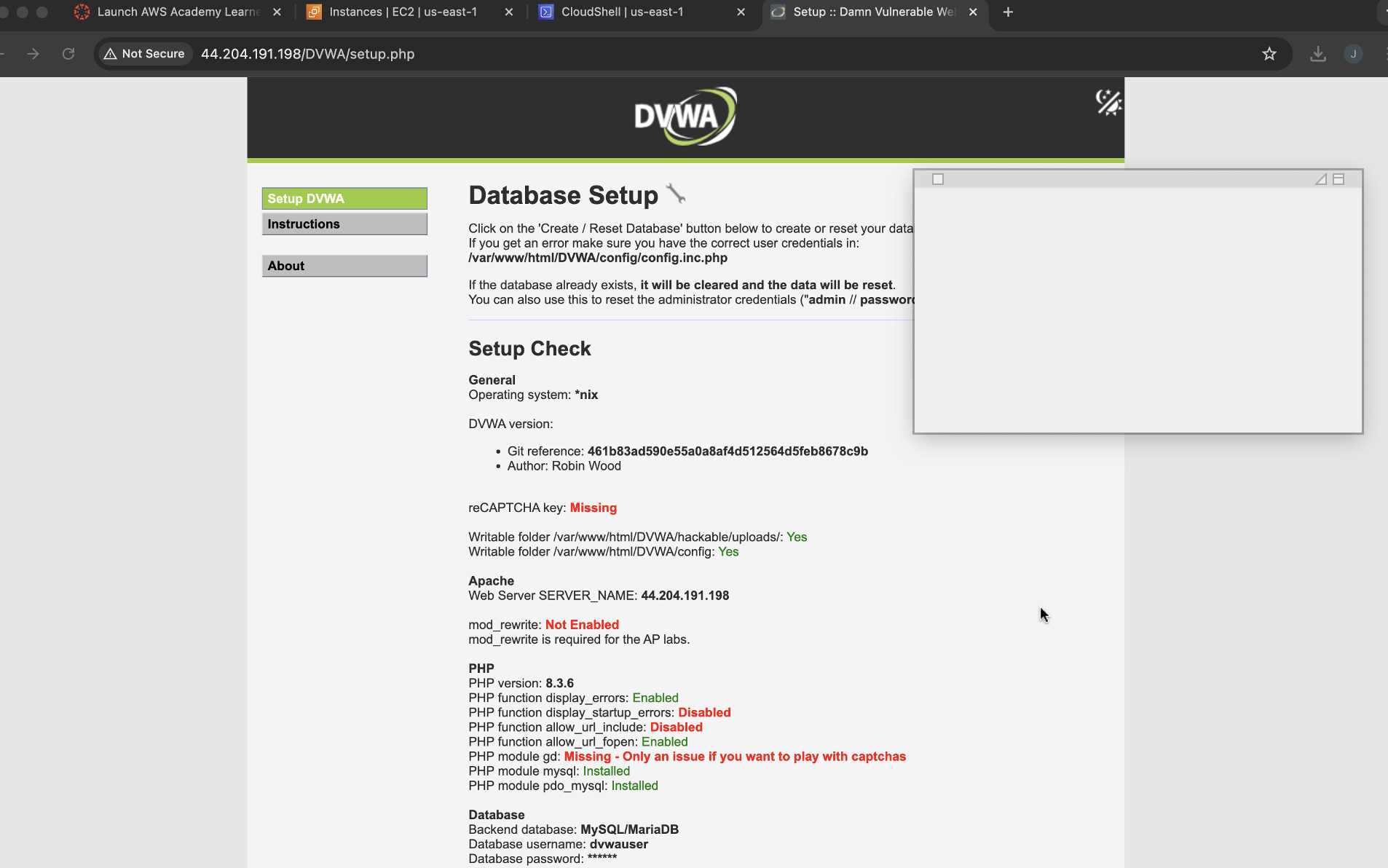Toggle the DVWA dark mode theme icon
Viewport: 1388px width, 868px height.
pos(1108,103)
